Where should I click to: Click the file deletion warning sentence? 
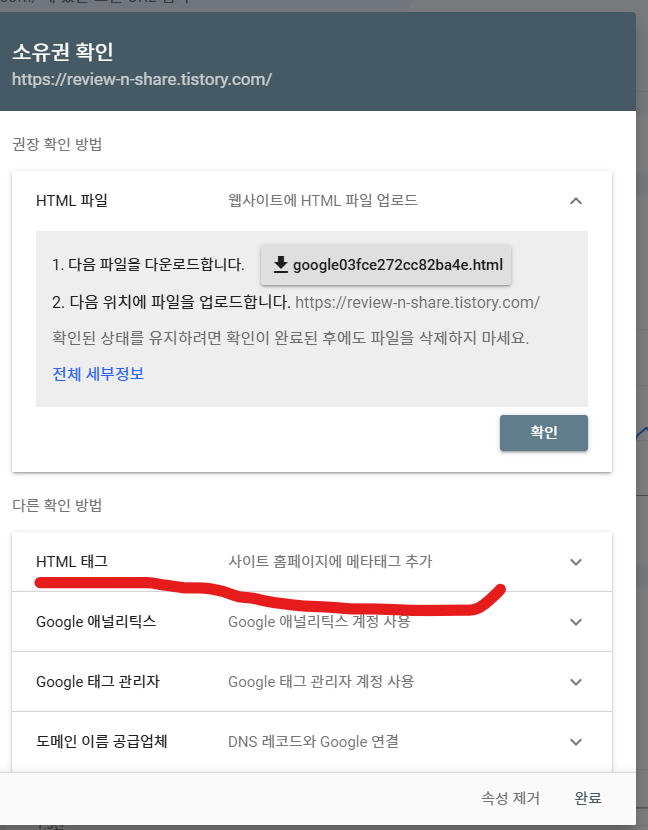pos(290,338)
